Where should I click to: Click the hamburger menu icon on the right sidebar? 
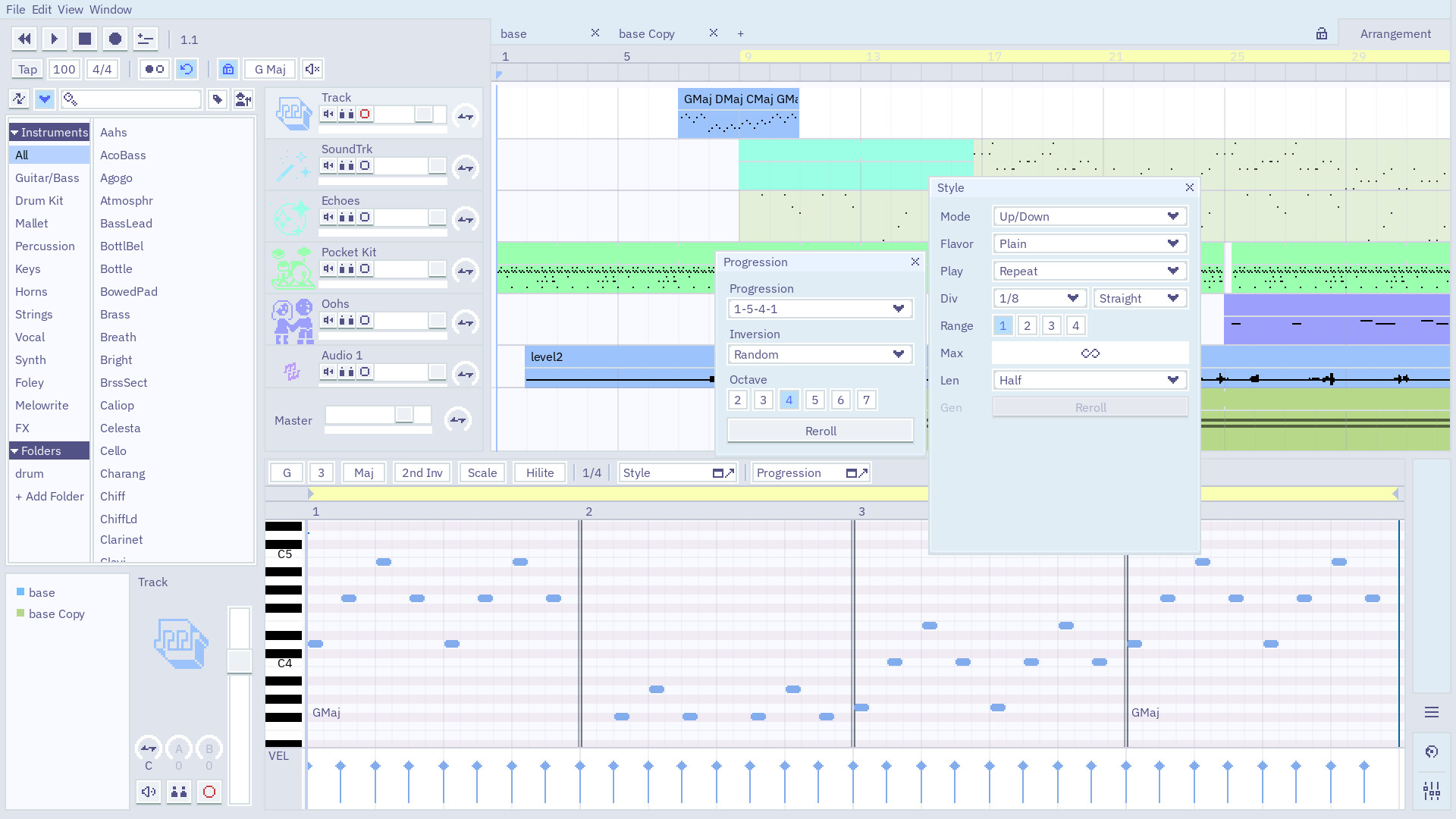[x=1432, y=712]
